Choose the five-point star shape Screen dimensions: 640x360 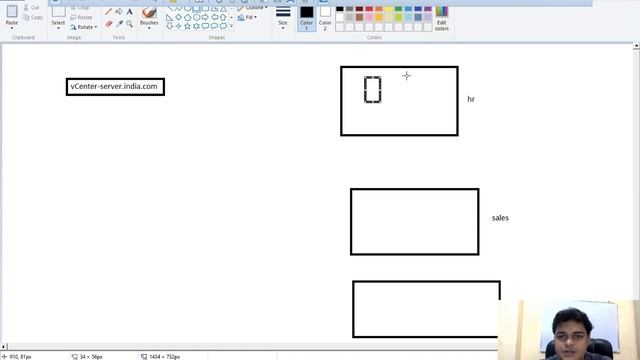[187, 26]
